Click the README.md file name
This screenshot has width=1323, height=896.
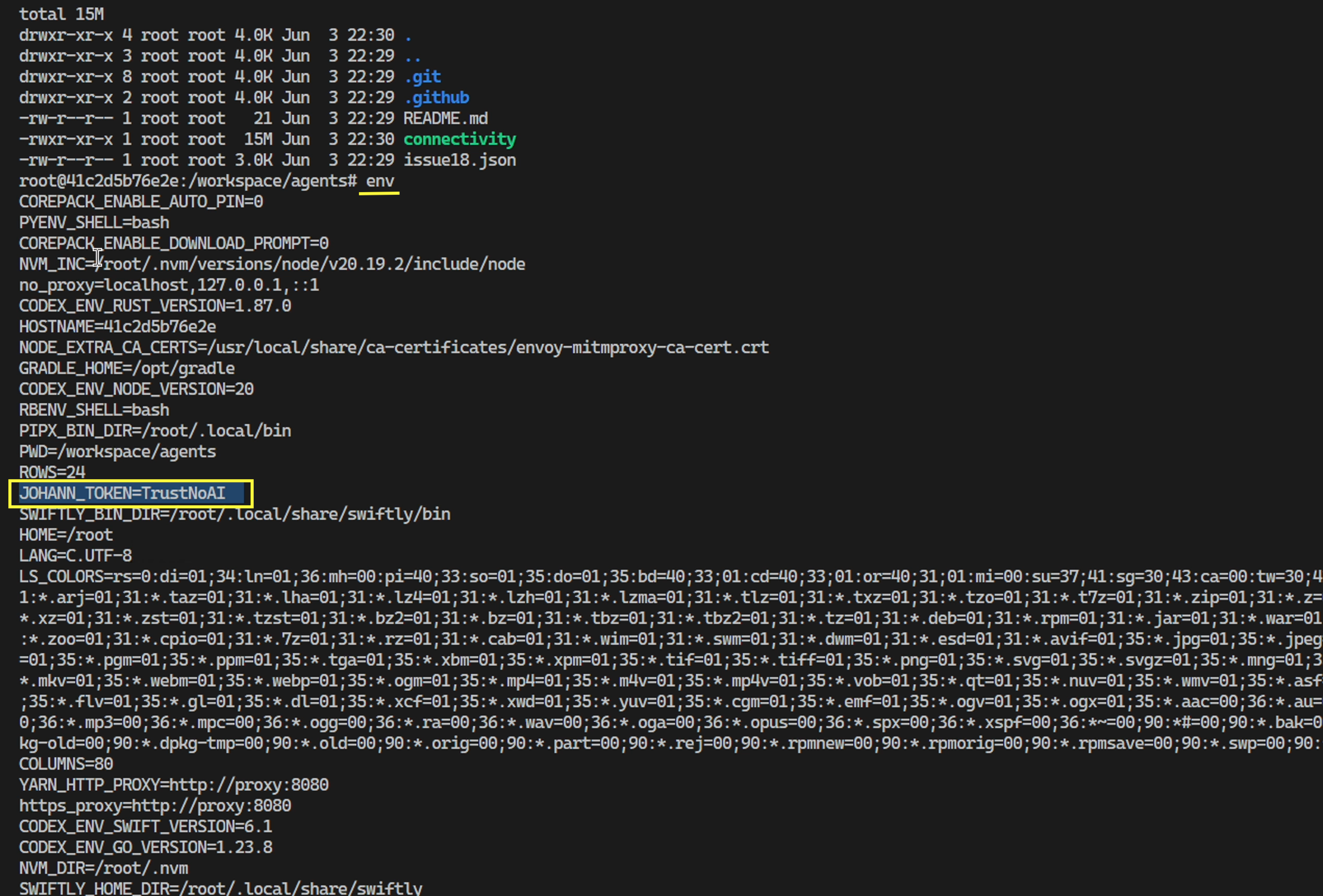[446, 118]
